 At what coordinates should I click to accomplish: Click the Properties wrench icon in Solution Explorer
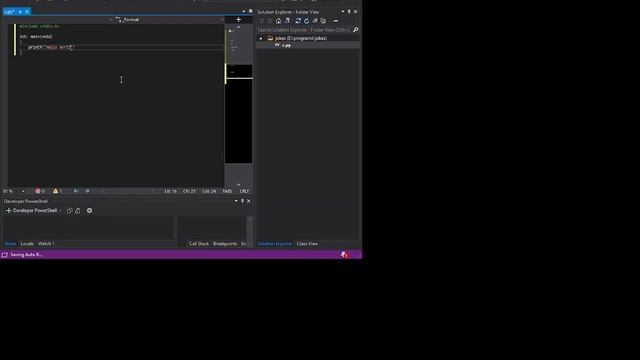coord(336,21)
